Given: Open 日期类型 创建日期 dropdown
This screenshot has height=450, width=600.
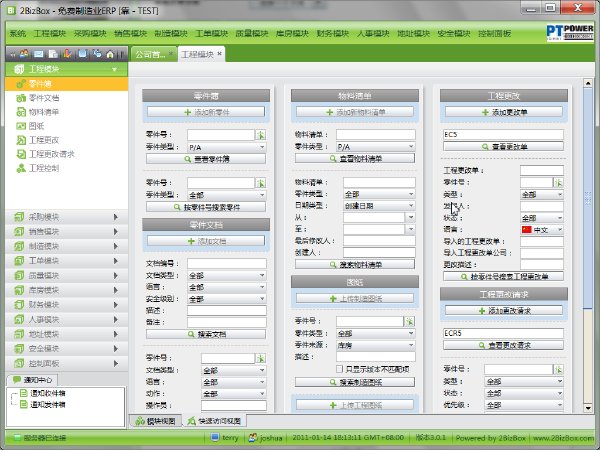Looking at the screenshot, I should coord(379,205).
